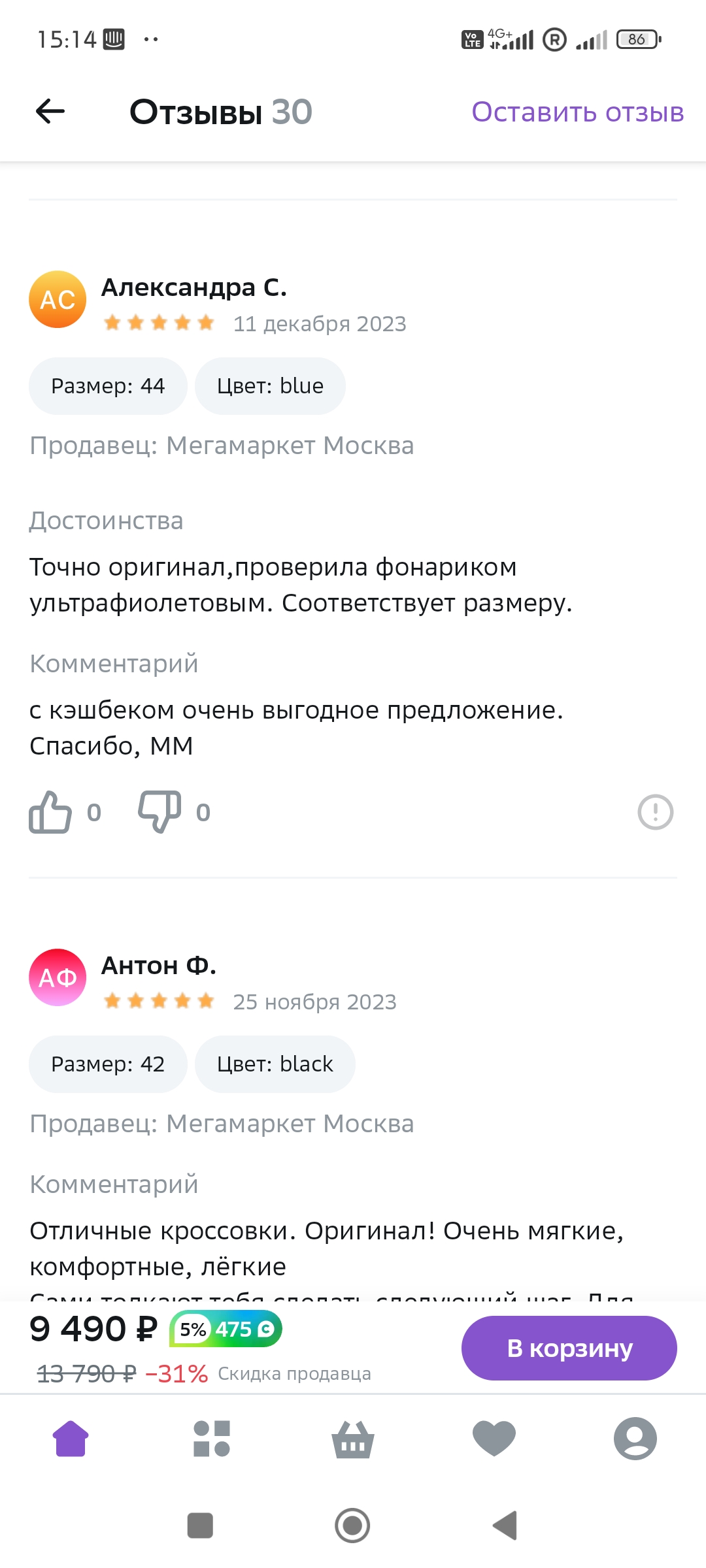Open the profile tab icon
This screenshot has height=1568, width=706.
(635, 1439)
